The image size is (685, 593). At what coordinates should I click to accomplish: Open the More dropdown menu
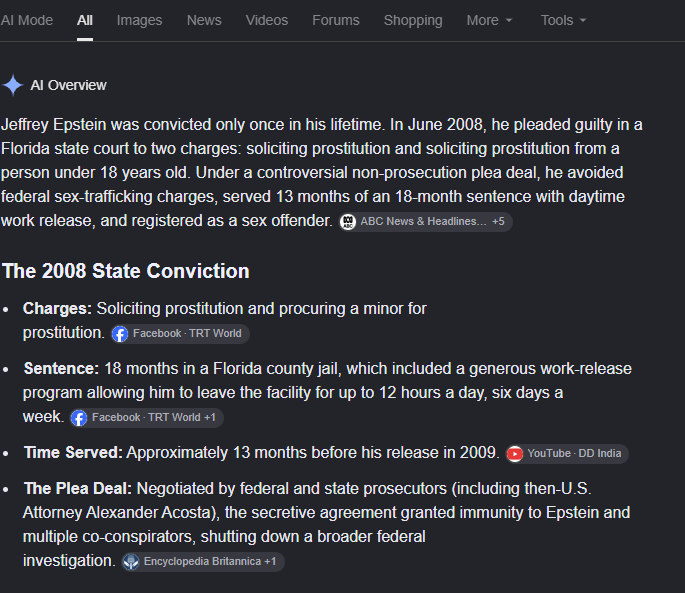(x=489, y=20)
